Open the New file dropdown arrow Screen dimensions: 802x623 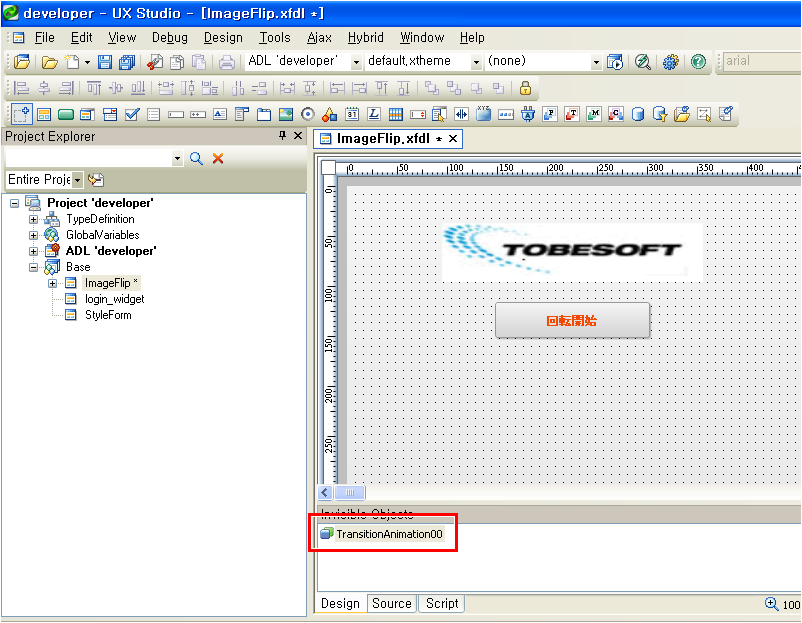pos(87,62)
